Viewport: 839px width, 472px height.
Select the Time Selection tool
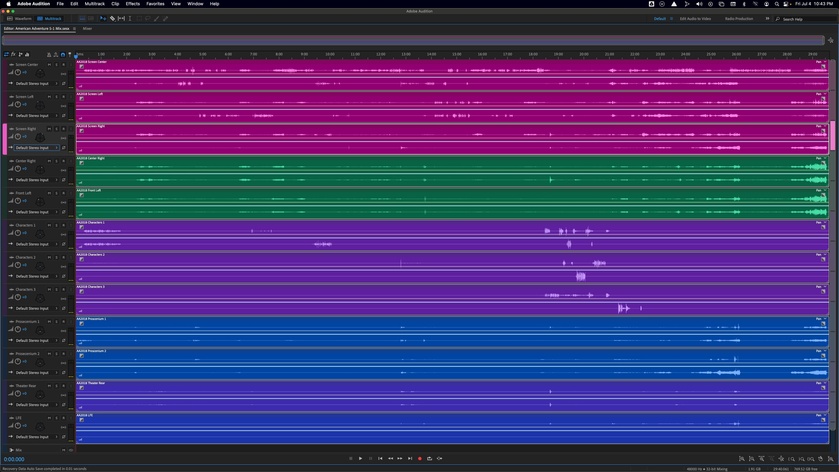pos(130,19)
